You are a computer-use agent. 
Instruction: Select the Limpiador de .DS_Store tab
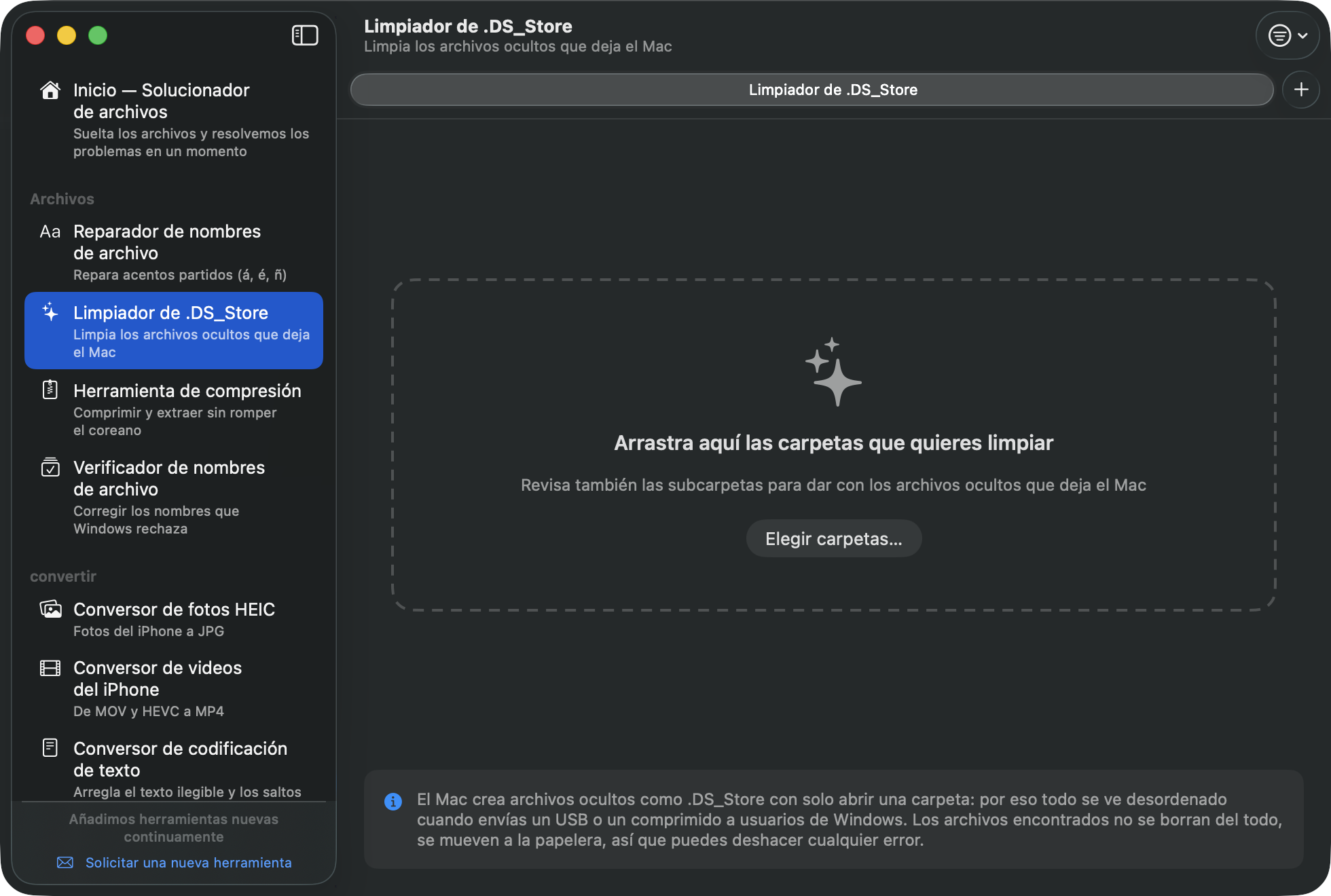812,90
